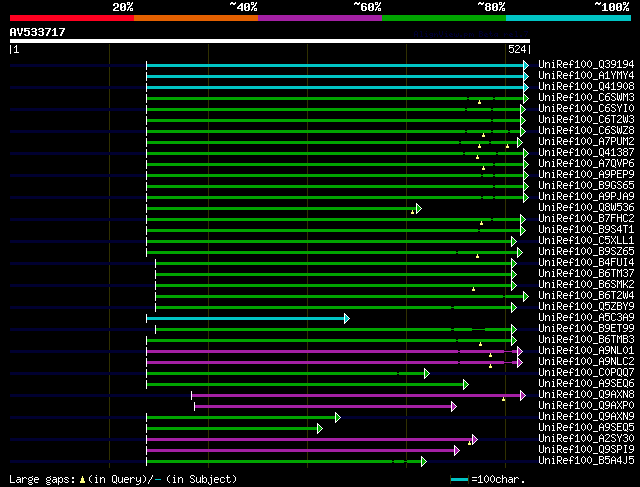This screenshot has width=640, height=487.
Task: Click the UniRef100_A9NL01 label
Action: tap(586, 351)
